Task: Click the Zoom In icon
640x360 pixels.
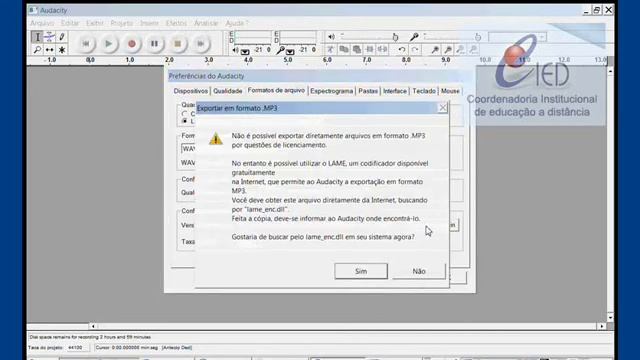Action: tap(435, 49)
